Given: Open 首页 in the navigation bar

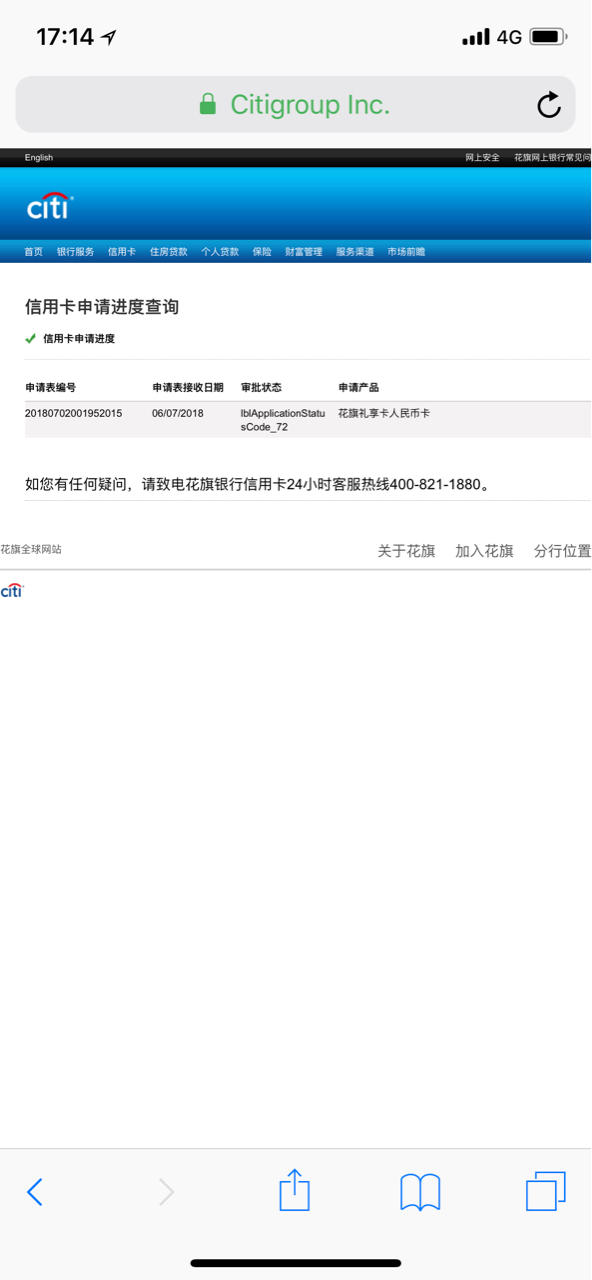Looking at the screenshot, I should pyautogui.click(x=34, y=252).
